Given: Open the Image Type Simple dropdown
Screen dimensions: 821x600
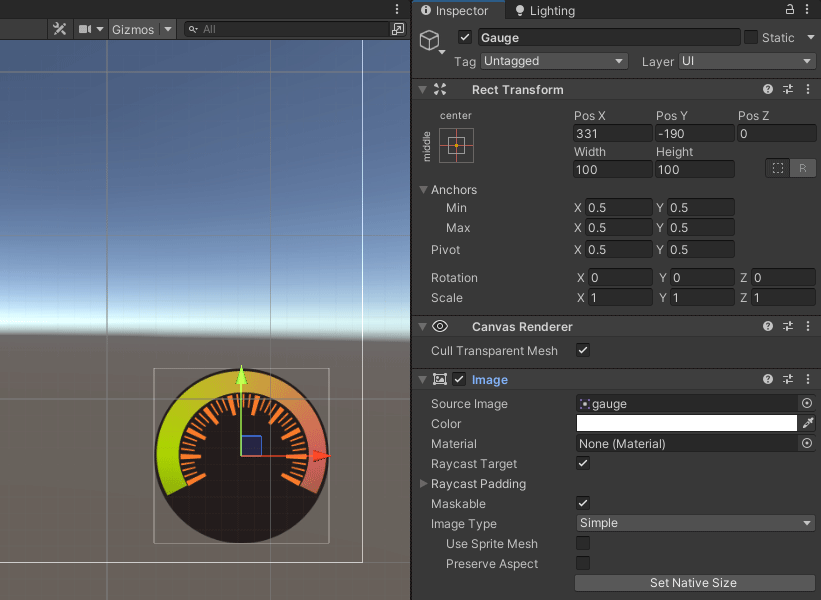Looking at the screenshot, I should click(x=694, y=523).
